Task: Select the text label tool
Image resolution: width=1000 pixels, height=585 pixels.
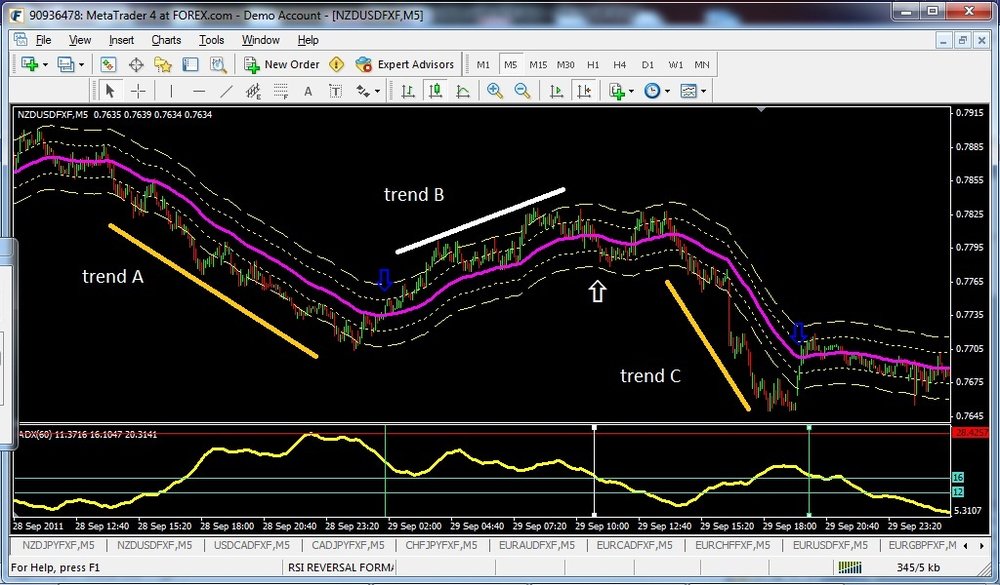Action: [x=335, y=91]
